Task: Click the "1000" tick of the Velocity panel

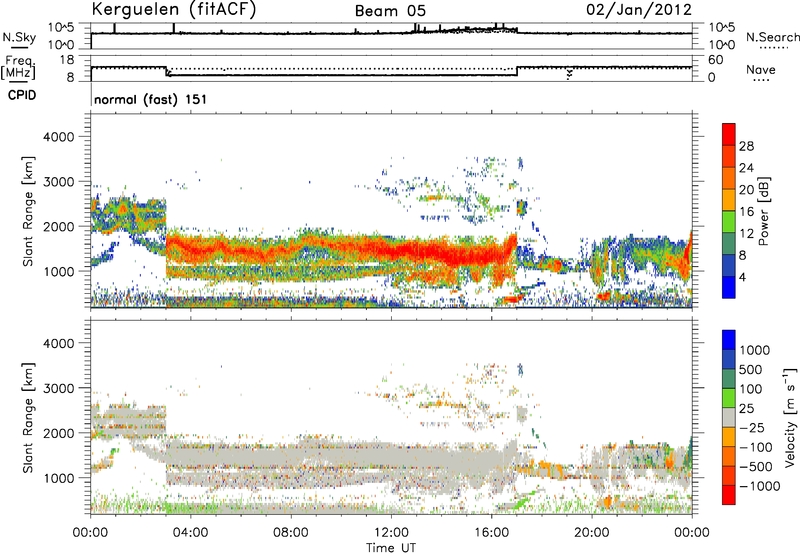Action: coord(58,478)
